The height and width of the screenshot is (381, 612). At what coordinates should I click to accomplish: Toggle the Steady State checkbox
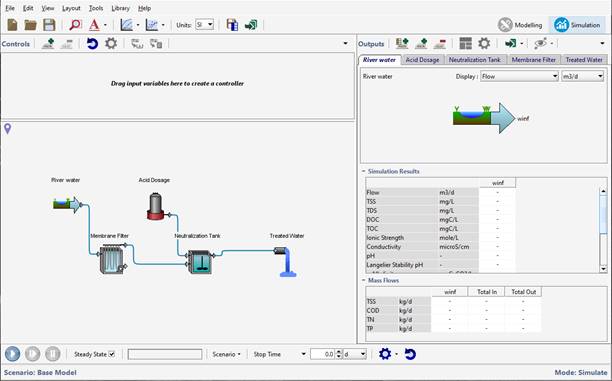(x=112, y=354)
